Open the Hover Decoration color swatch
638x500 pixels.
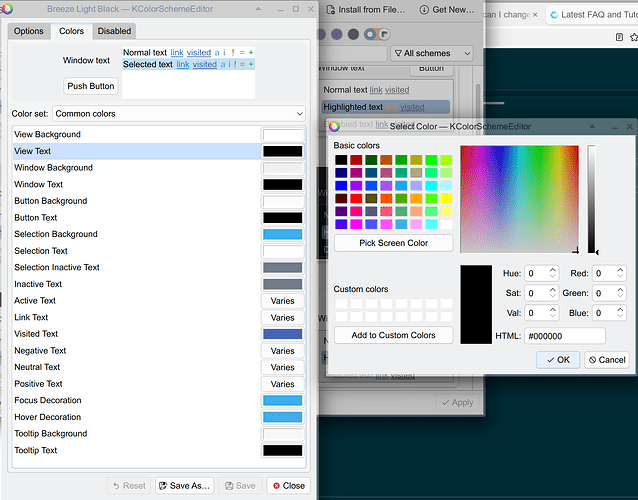coord(282,417)
